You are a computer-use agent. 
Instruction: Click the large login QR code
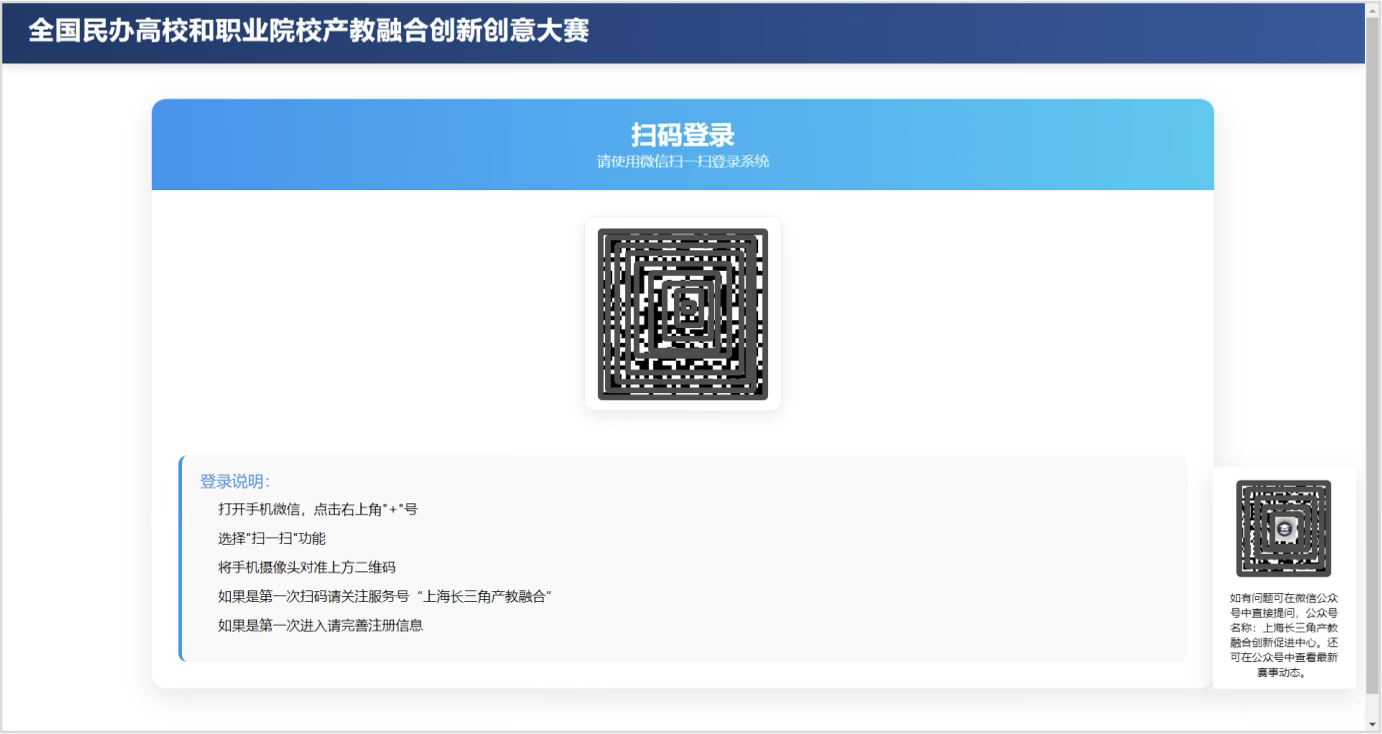(683, 314)
